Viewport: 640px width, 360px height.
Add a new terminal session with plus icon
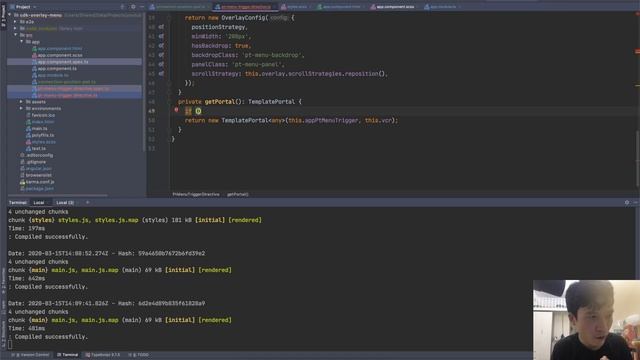(x=87, y=202)
